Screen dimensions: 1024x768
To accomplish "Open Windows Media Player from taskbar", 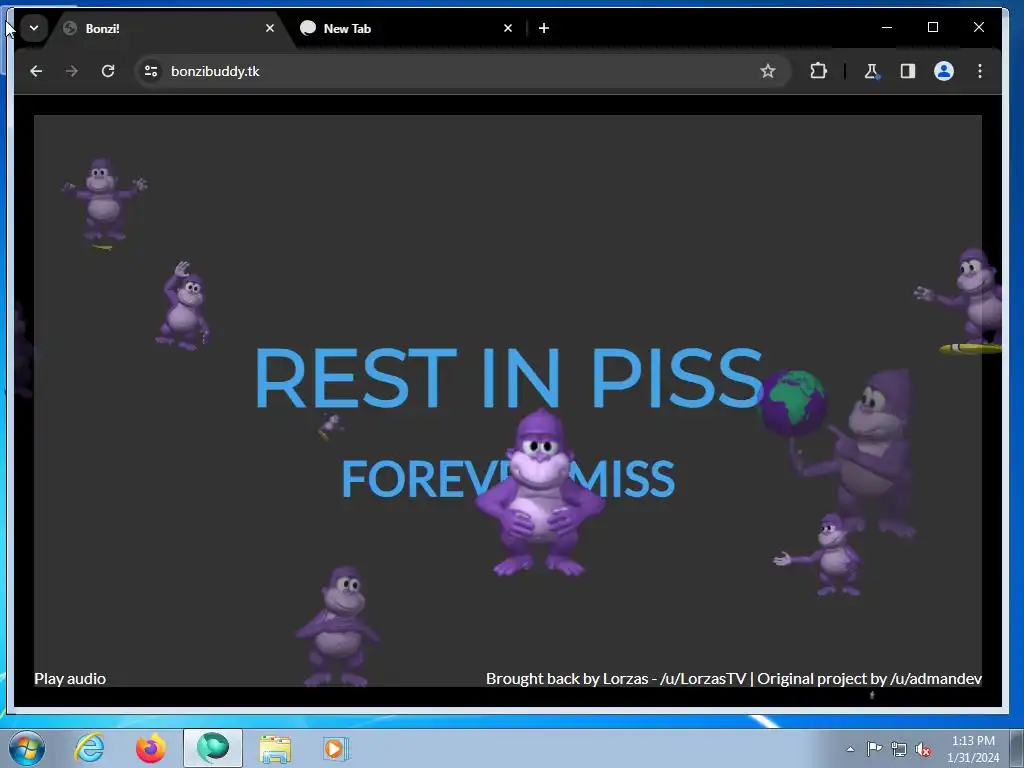I will [x=336, y=748].
